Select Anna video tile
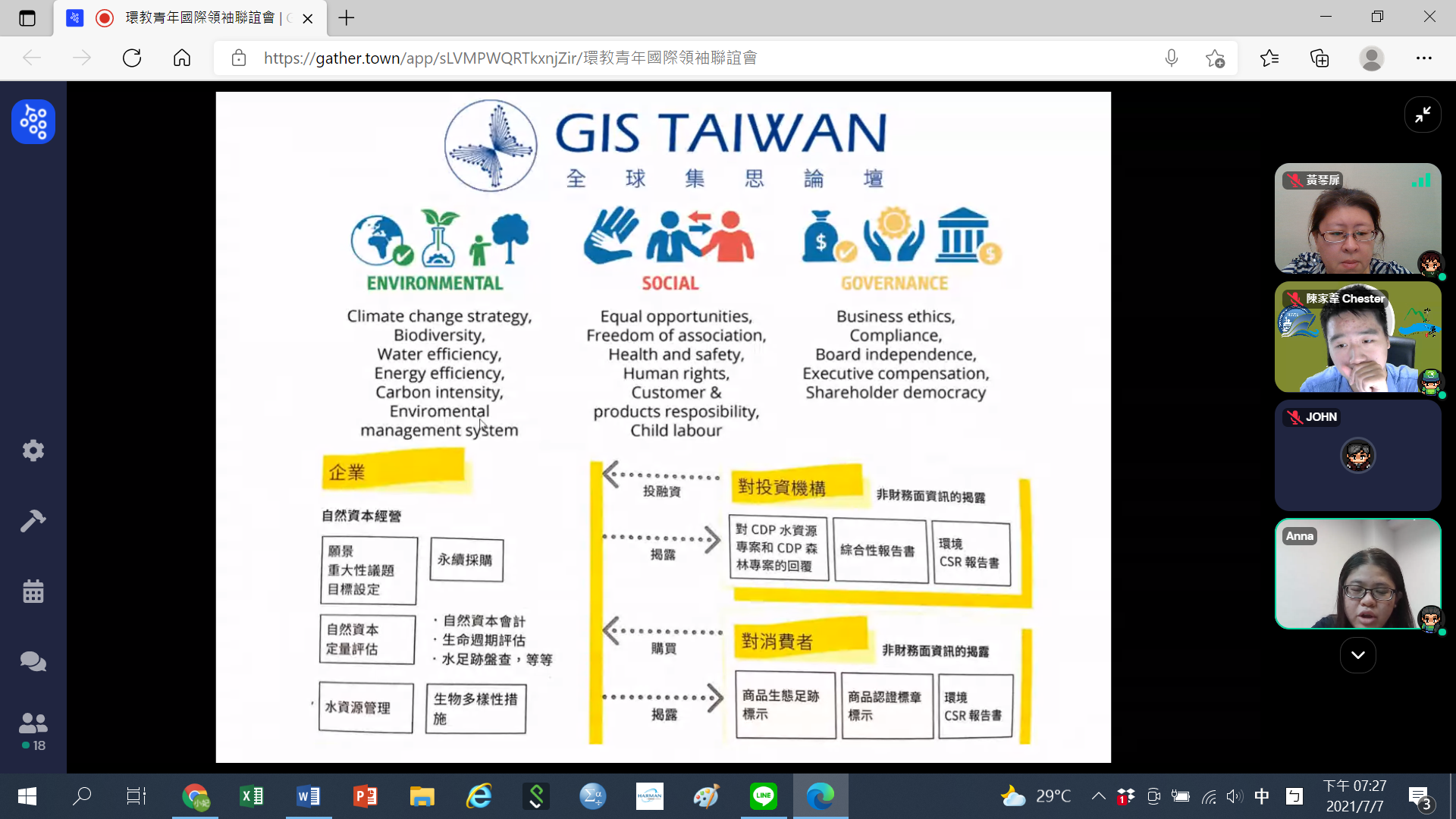Image resolution: width=1456 pixels, height=819 pixels. pyautogui.click(x=1357, y=573)
